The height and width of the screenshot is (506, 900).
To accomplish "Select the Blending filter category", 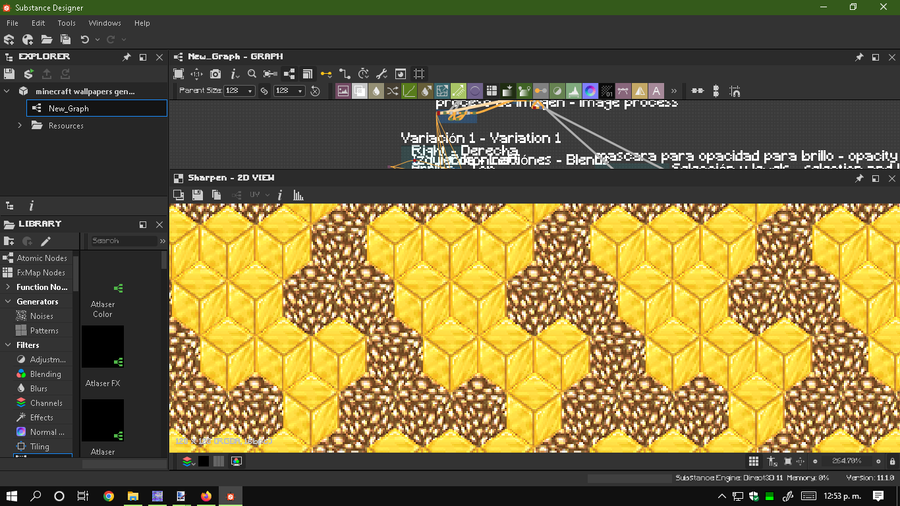I will coord(45,374).
